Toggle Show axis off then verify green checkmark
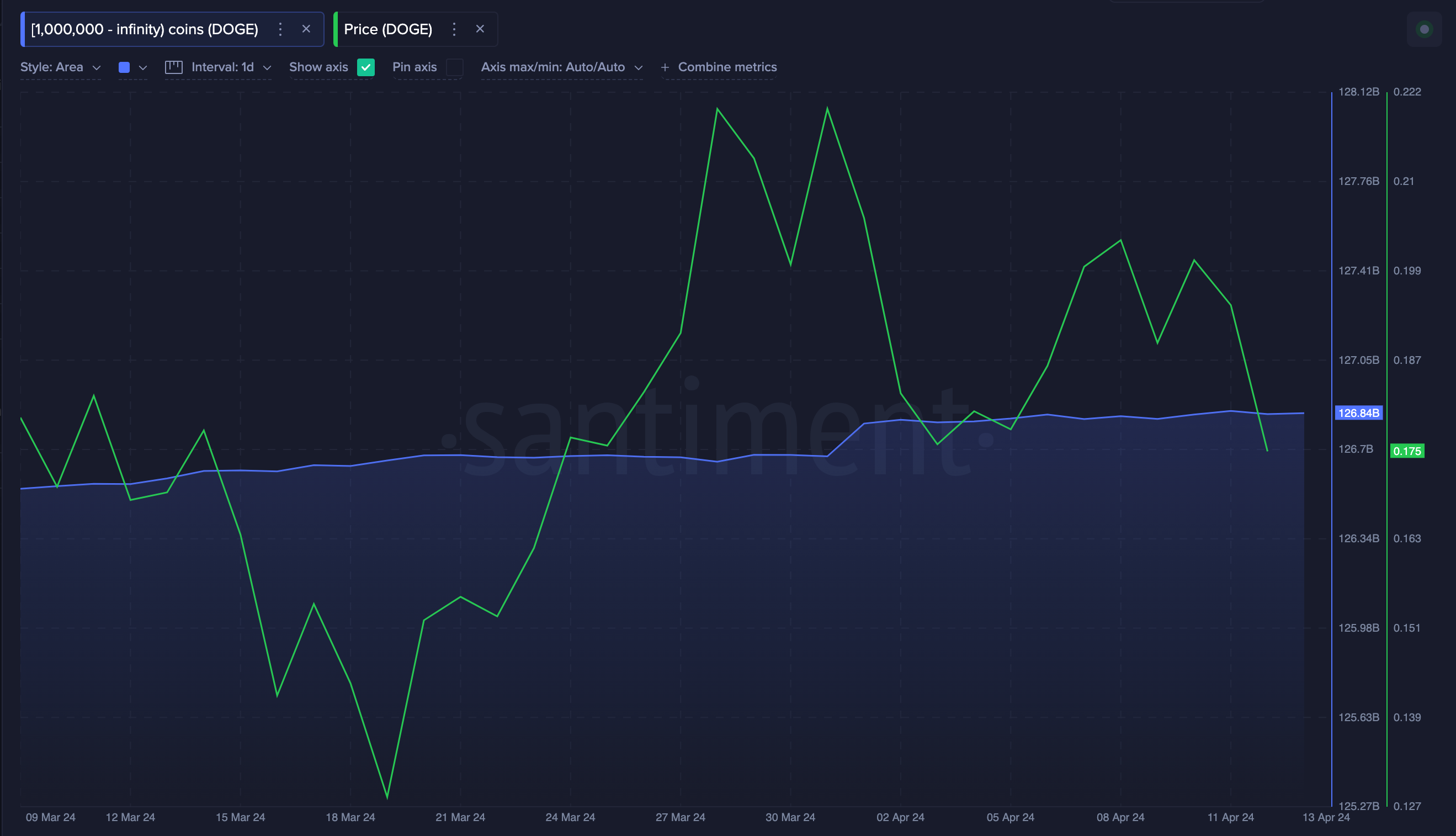The height and width of the screenshot is (836, 1456). [366, 67]
